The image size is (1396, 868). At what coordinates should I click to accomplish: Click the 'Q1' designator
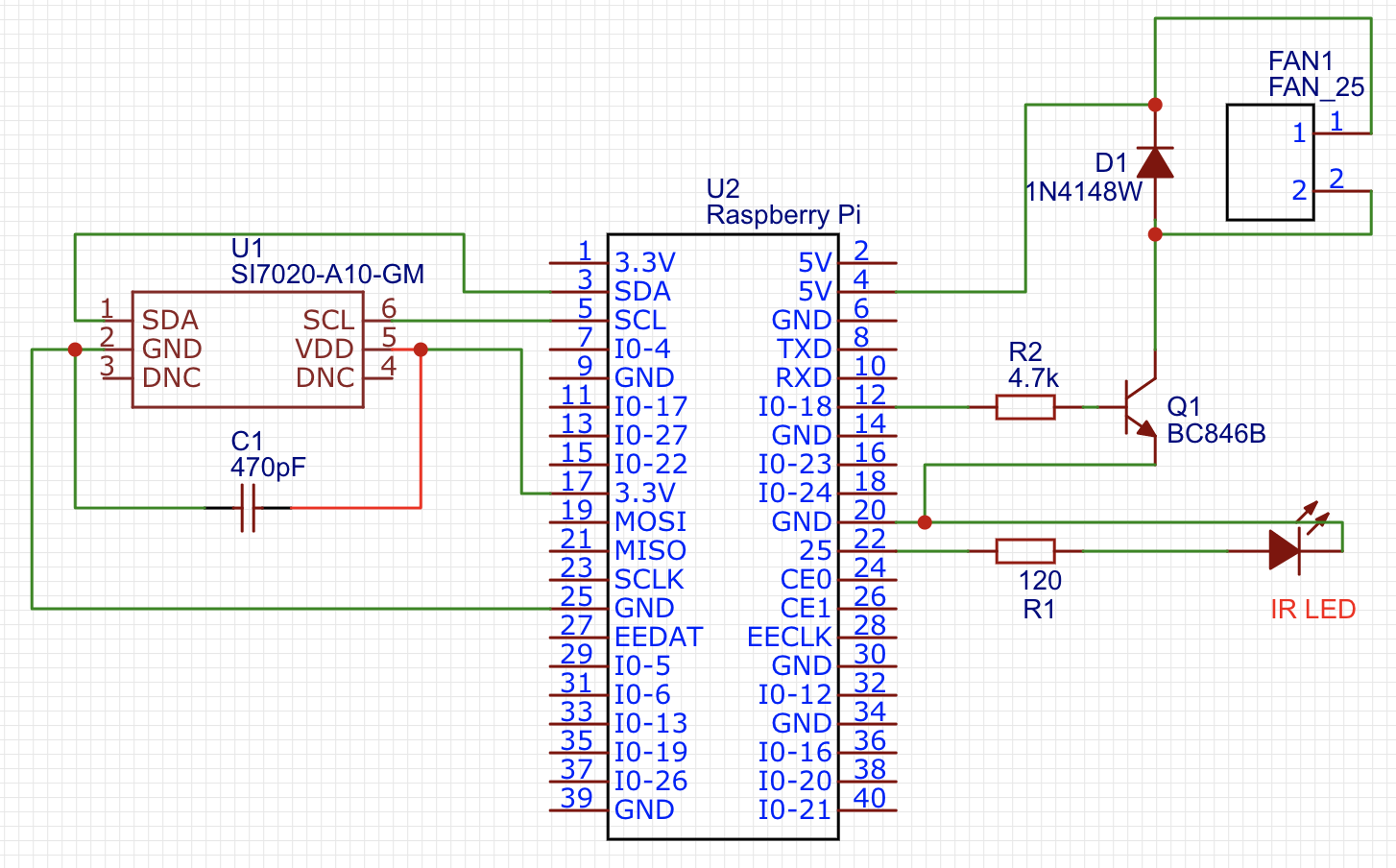(x=1184, y=407)
